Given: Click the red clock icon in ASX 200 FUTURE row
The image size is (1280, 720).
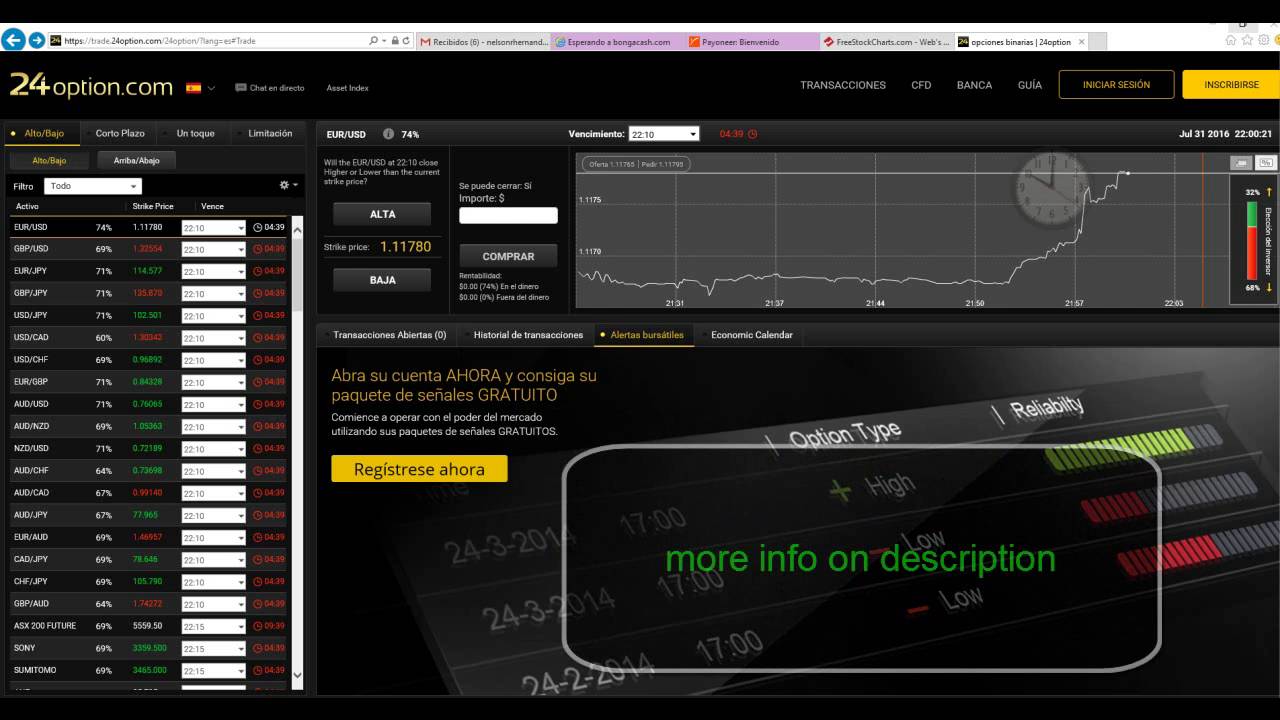Looking at the screenshot, I should [258, 626].
